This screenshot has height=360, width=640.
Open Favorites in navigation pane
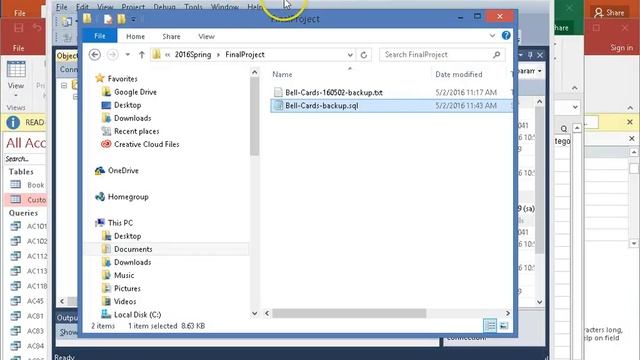122,79
